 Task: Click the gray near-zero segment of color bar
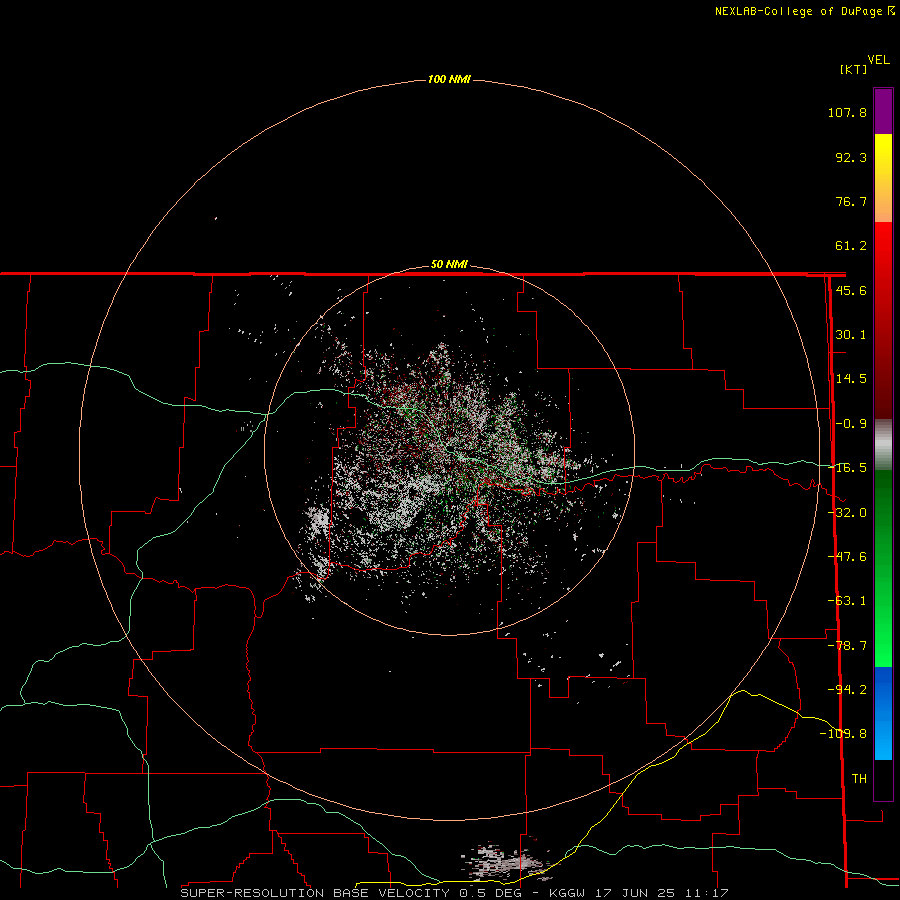(883, 445)
